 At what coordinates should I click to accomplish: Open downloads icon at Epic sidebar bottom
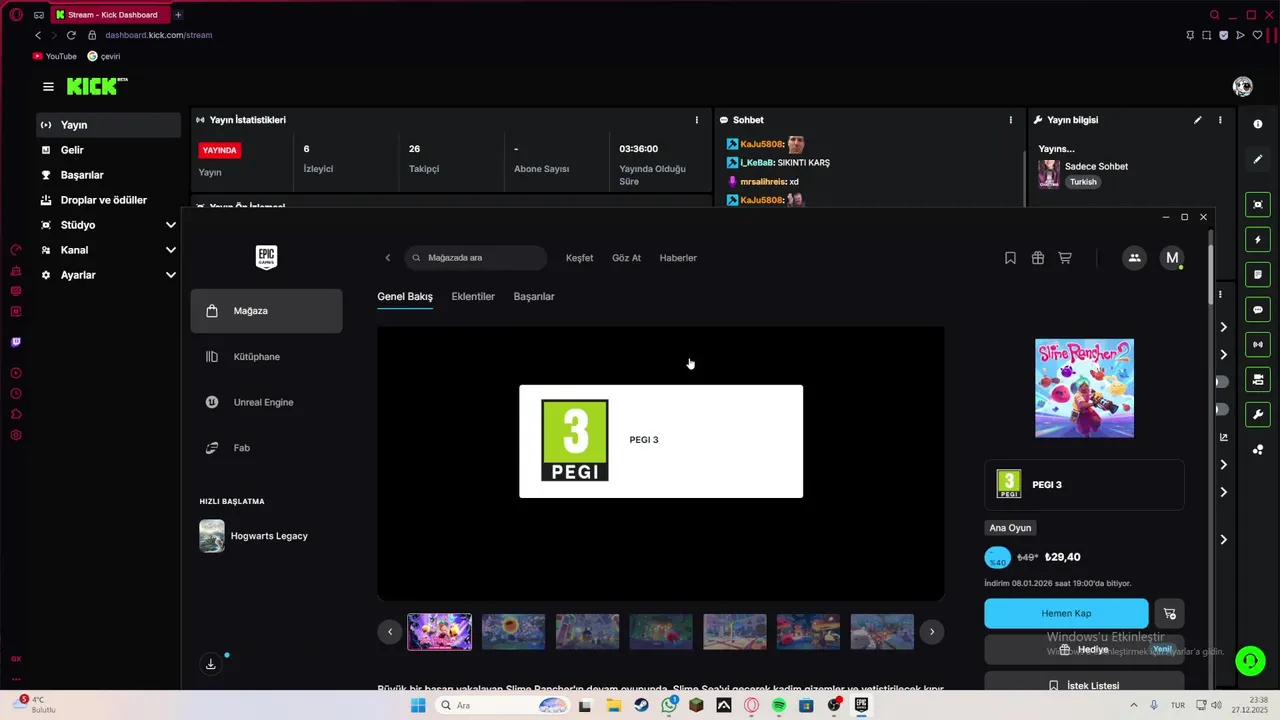(210, 664)
